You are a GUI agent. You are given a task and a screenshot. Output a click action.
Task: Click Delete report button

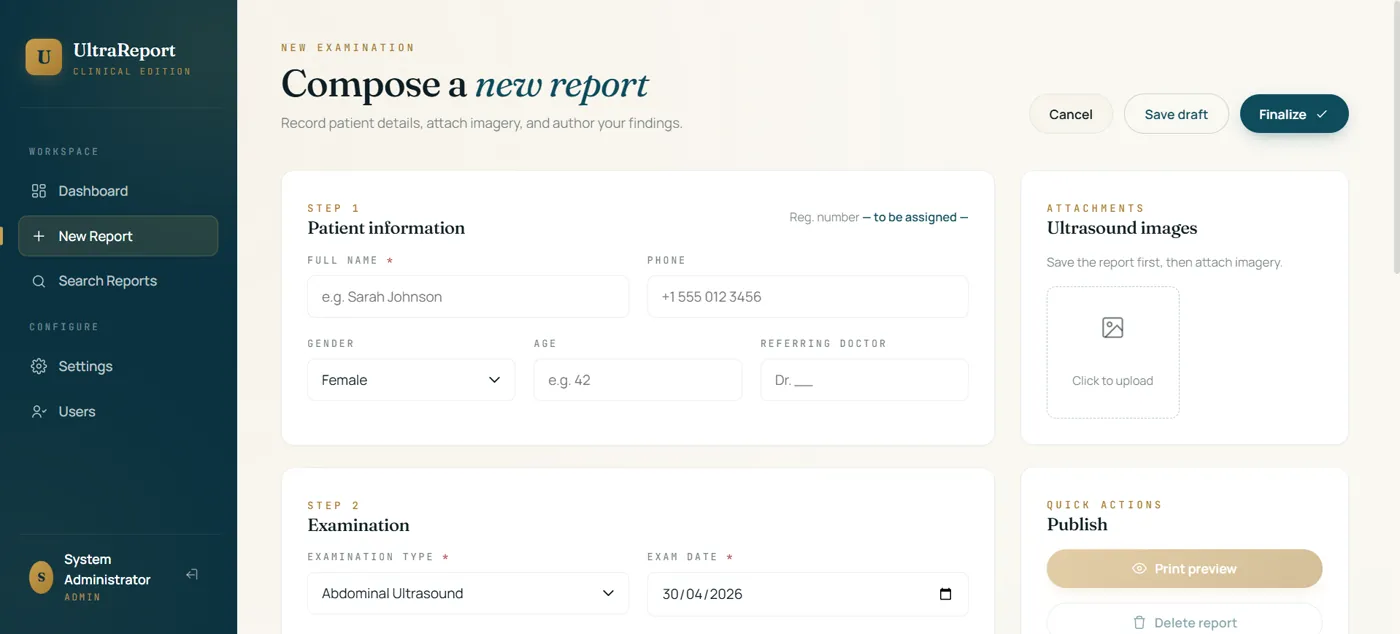coord(1184,620)
